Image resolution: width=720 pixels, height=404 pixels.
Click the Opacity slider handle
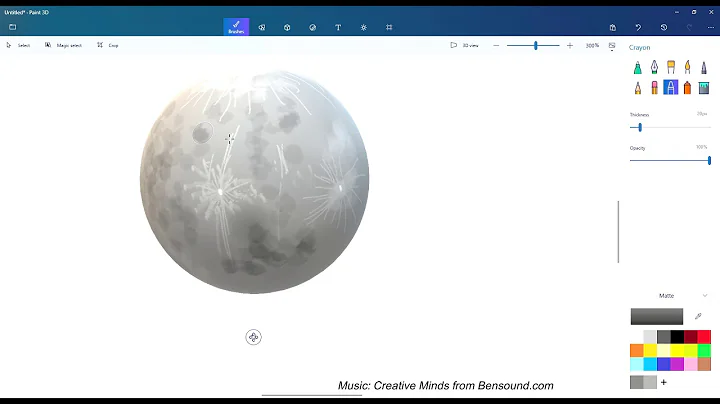pos(709,160)
